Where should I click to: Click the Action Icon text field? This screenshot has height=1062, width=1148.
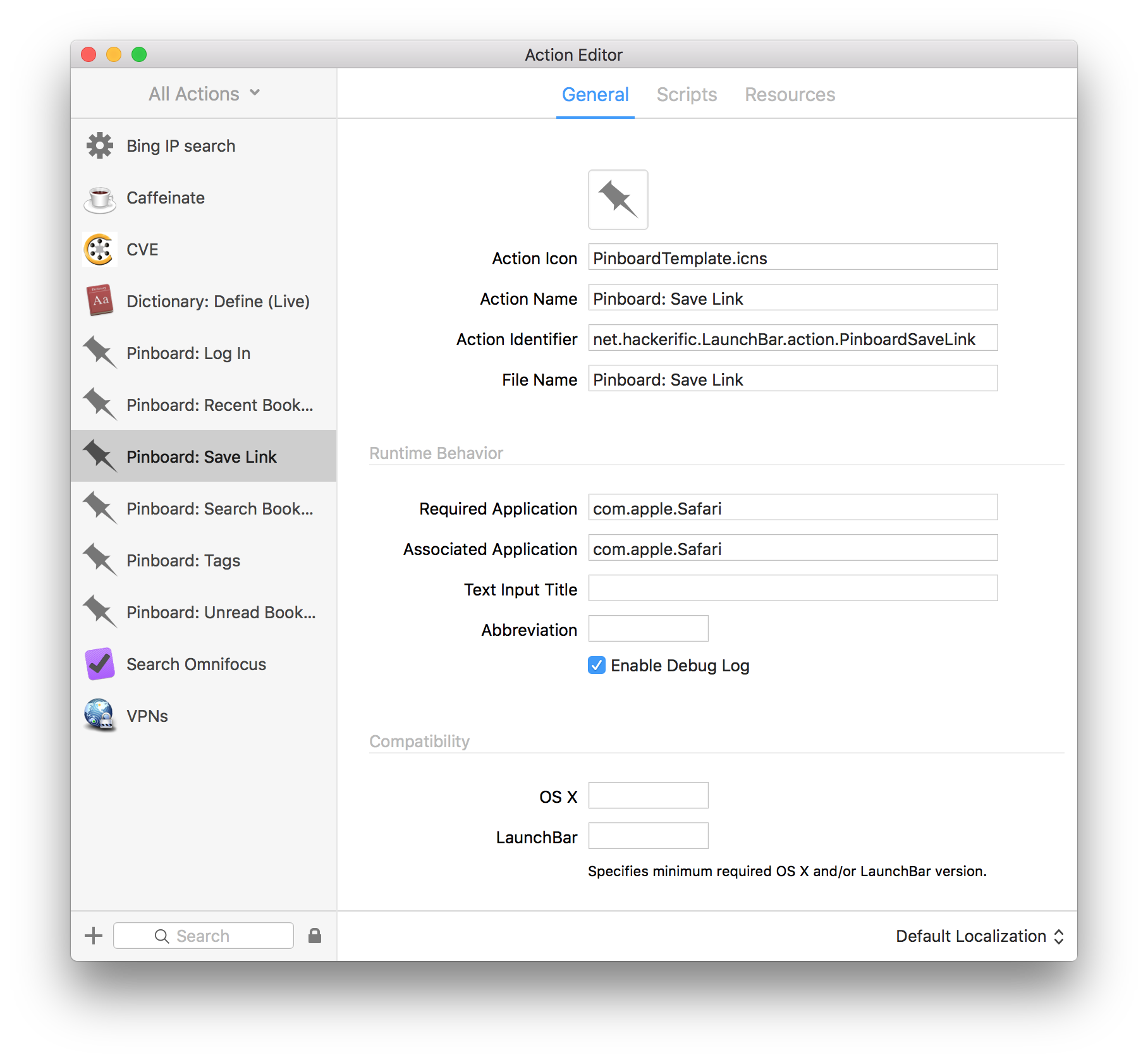[x=793, y=257]
